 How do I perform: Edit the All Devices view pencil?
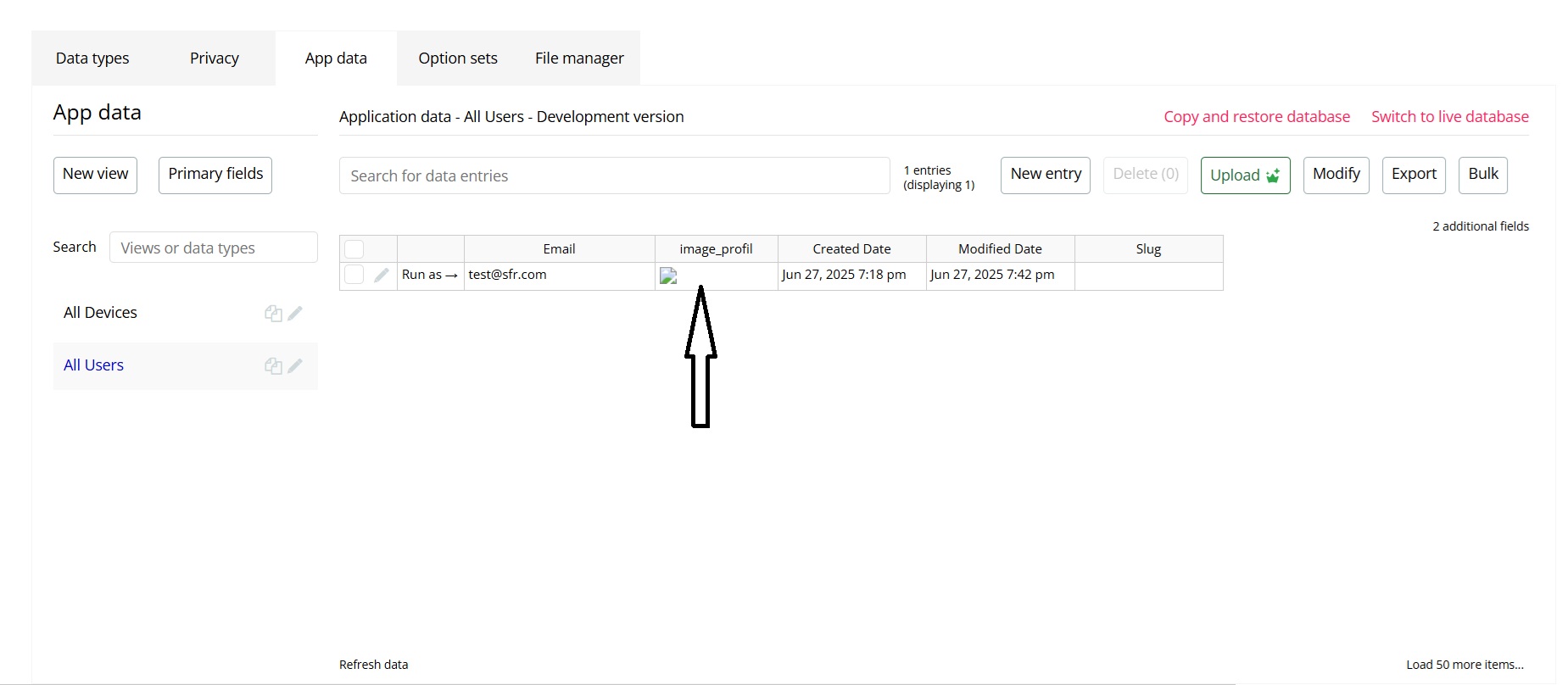click(295, 314)
